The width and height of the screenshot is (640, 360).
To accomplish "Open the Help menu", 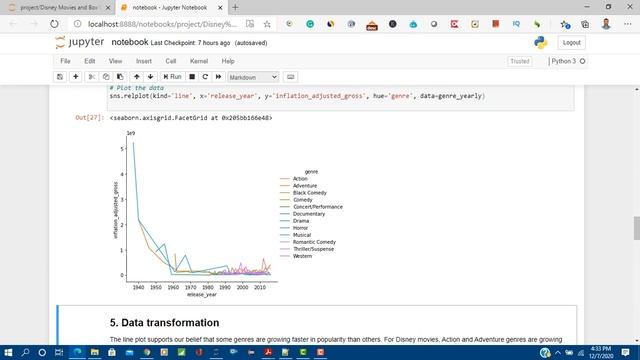I will point(228,61).
